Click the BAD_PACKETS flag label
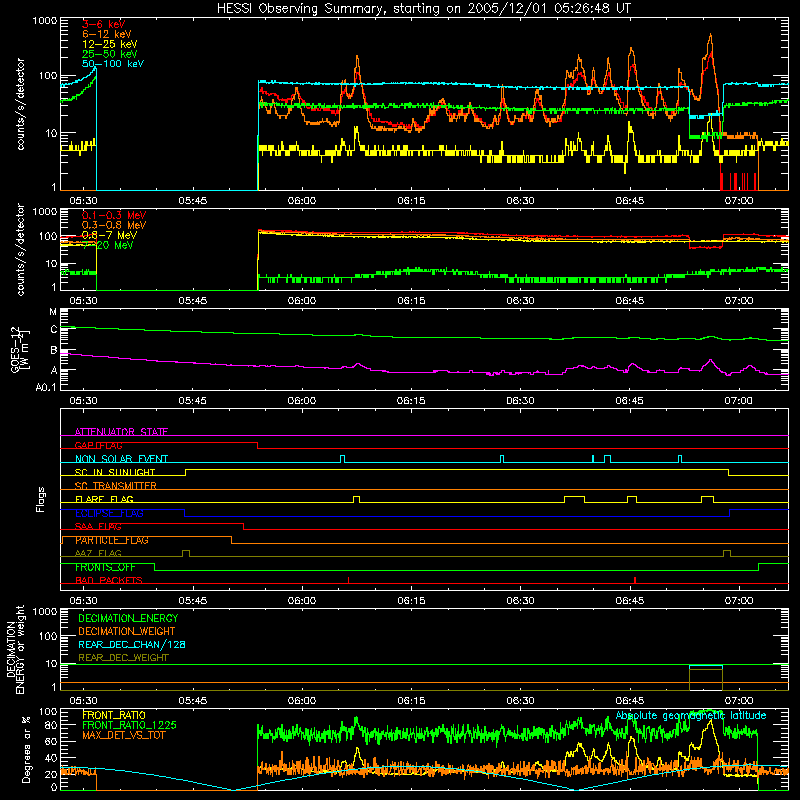This screenshot has width=800, height=800. (109, 580)
